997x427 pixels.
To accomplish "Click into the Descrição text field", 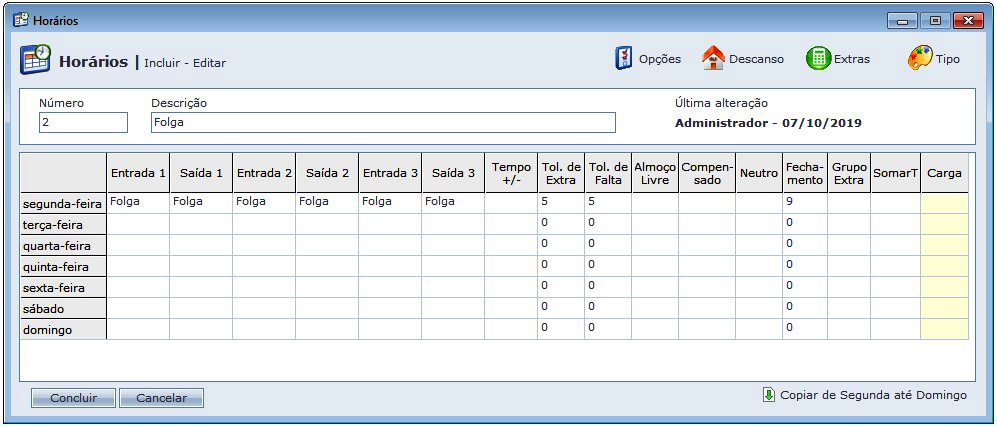I will coord(383,122).
